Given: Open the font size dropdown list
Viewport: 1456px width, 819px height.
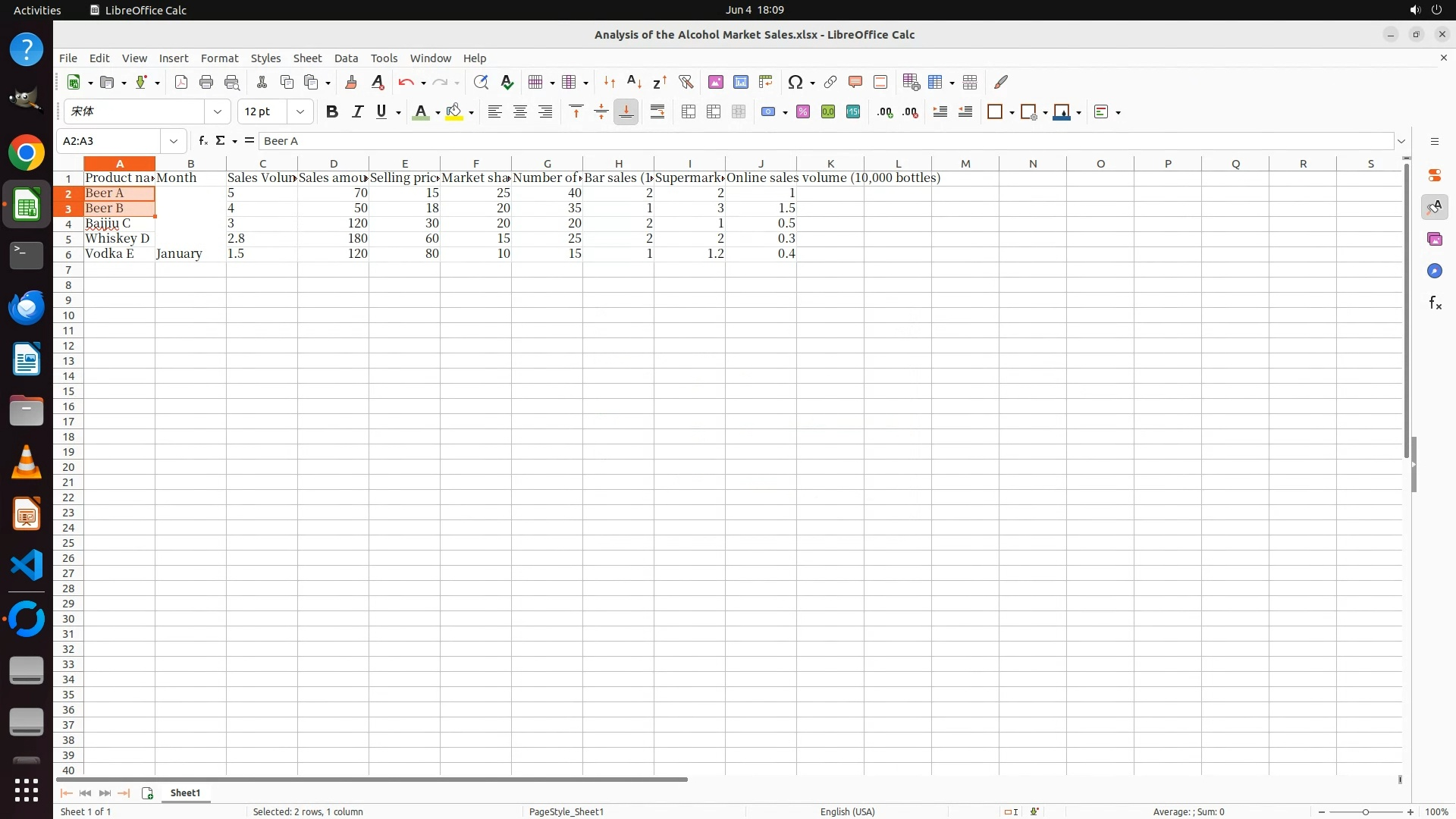Looking at the screenshot, I should click(x=300, y=111).
